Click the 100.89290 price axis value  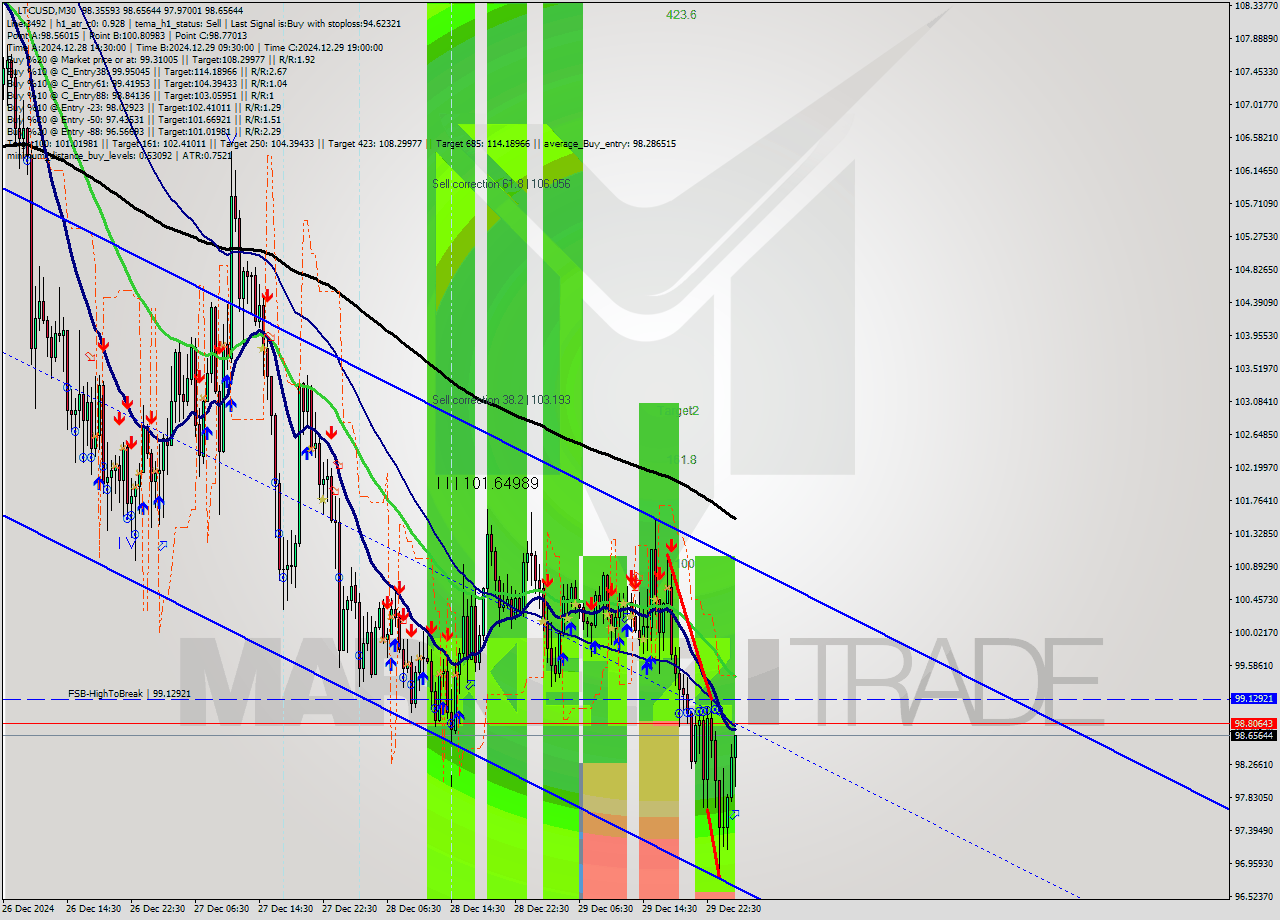tap(1256, 566)
